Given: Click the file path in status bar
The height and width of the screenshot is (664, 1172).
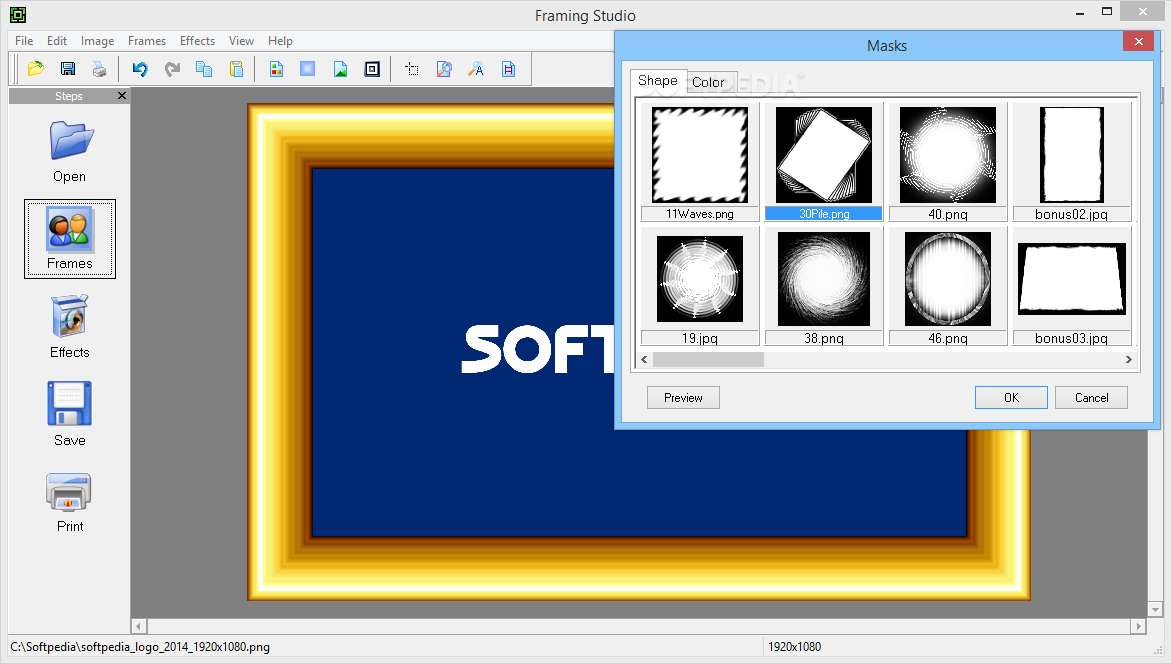Looking at the screenshot, I should (x=140, y=647).
